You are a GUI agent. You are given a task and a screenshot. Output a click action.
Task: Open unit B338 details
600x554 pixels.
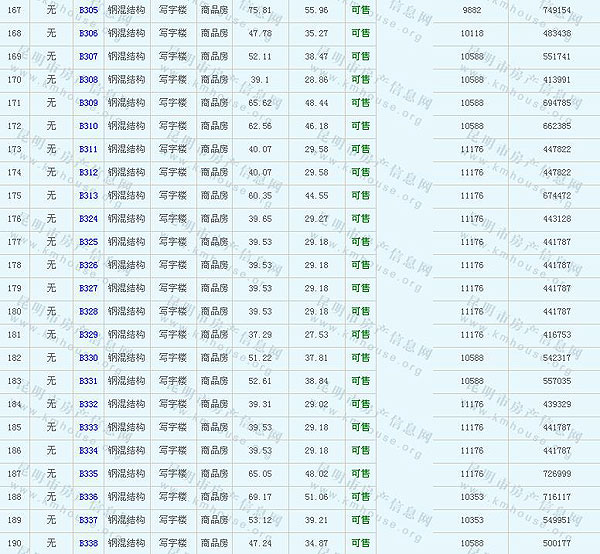click(x=88, y=544)
